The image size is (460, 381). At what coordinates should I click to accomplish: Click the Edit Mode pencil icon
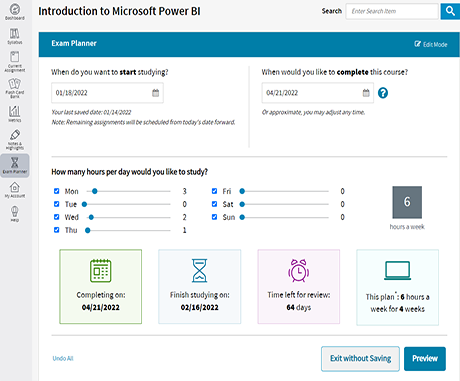(417, 44)
